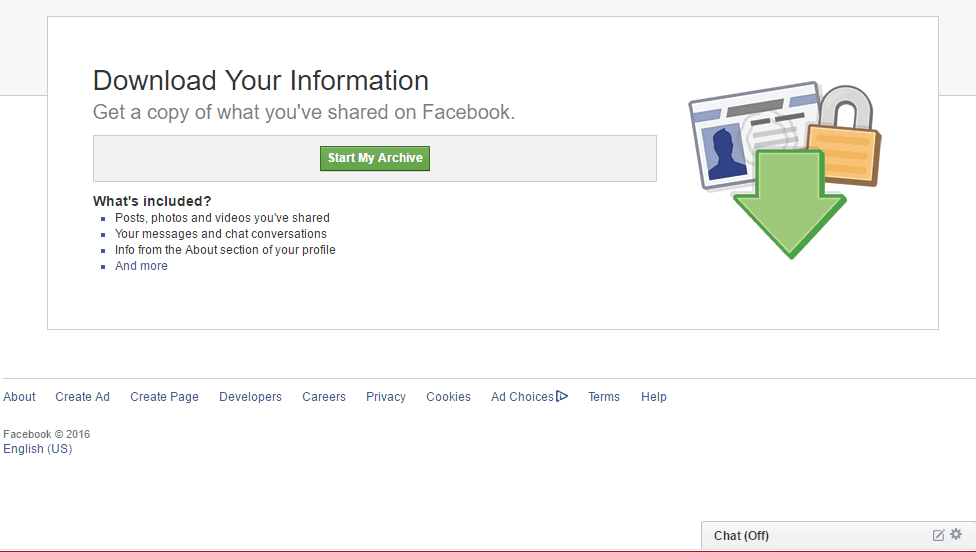Open Create Page footer link

click(164, 397)
